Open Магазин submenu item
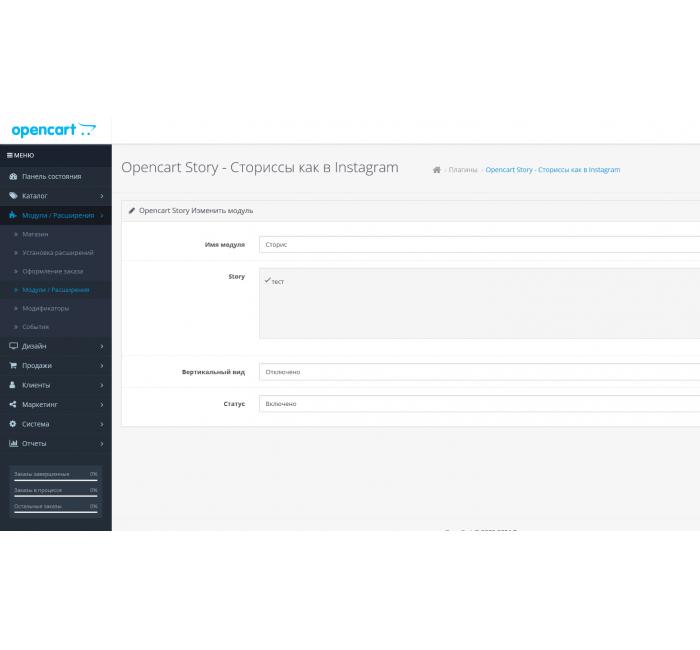The width and height of the screenshot is (700, 650). 56,234
